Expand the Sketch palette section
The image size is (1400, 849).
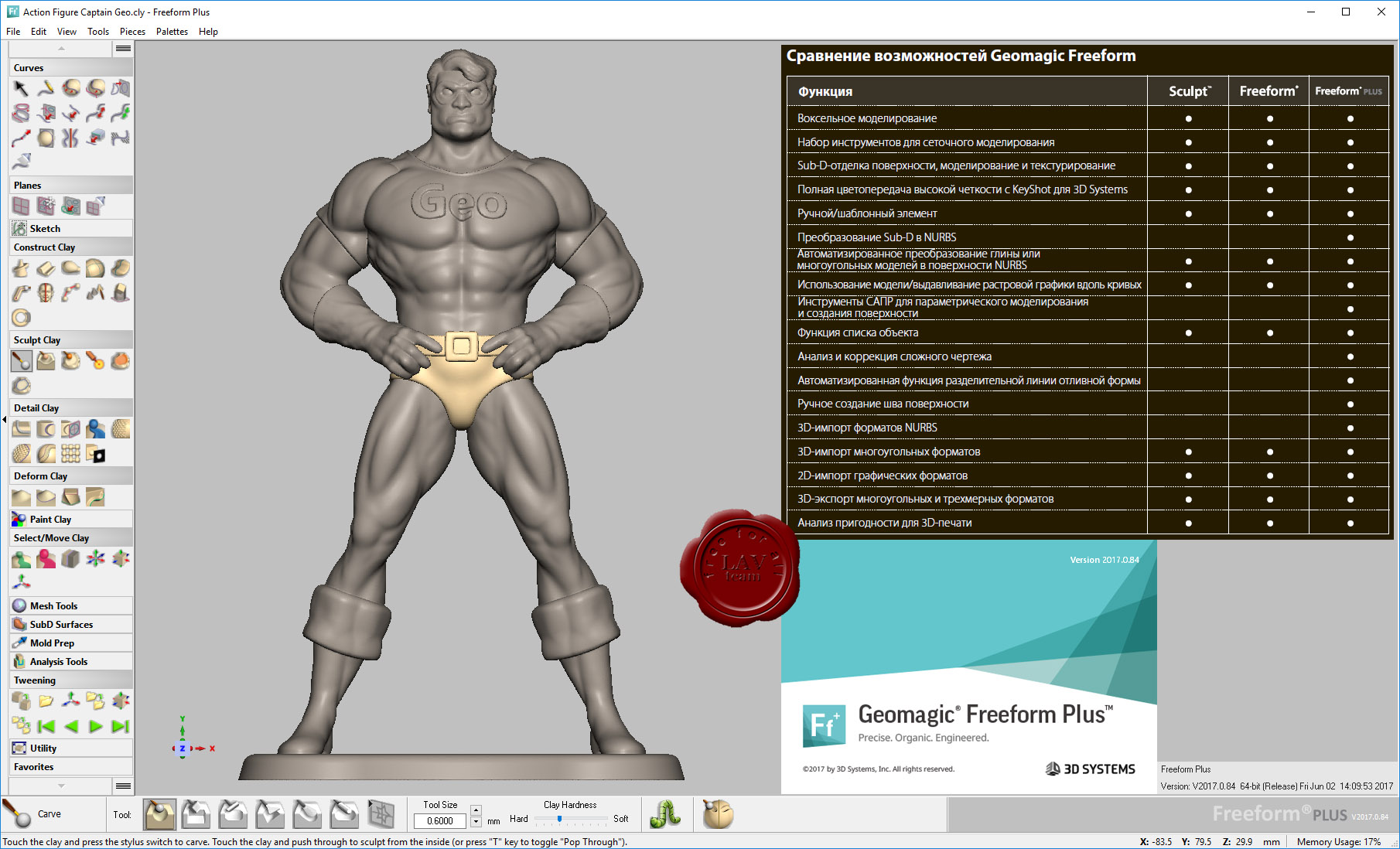(71, 228)
